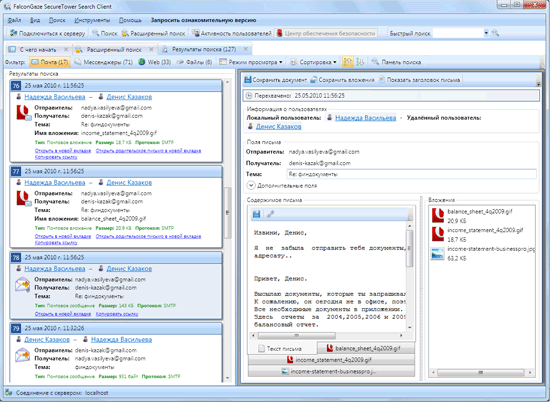Open the Вид menu

35,20
